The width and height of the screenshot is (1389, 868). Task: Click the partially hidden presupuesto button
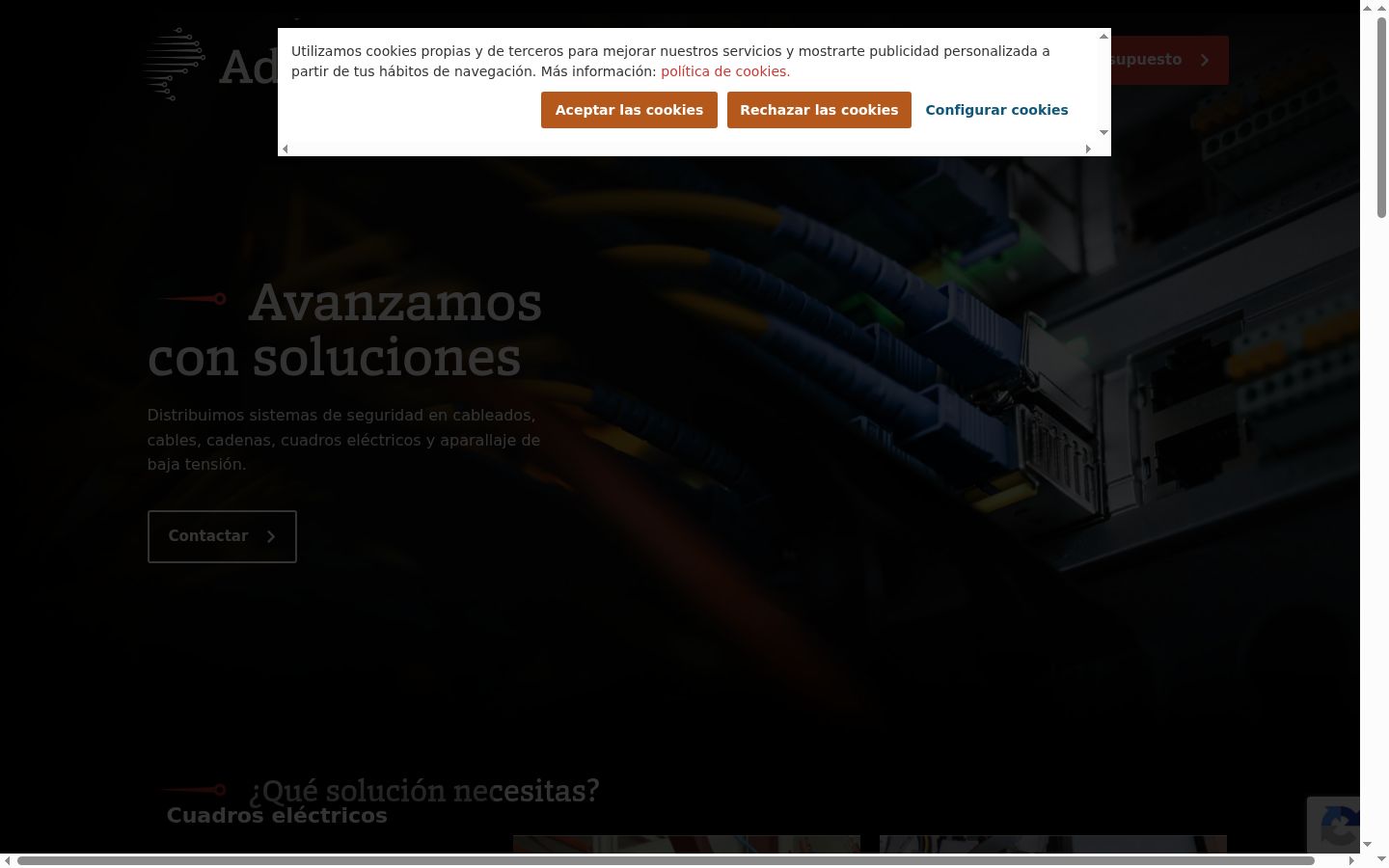tap(1169, 60)
